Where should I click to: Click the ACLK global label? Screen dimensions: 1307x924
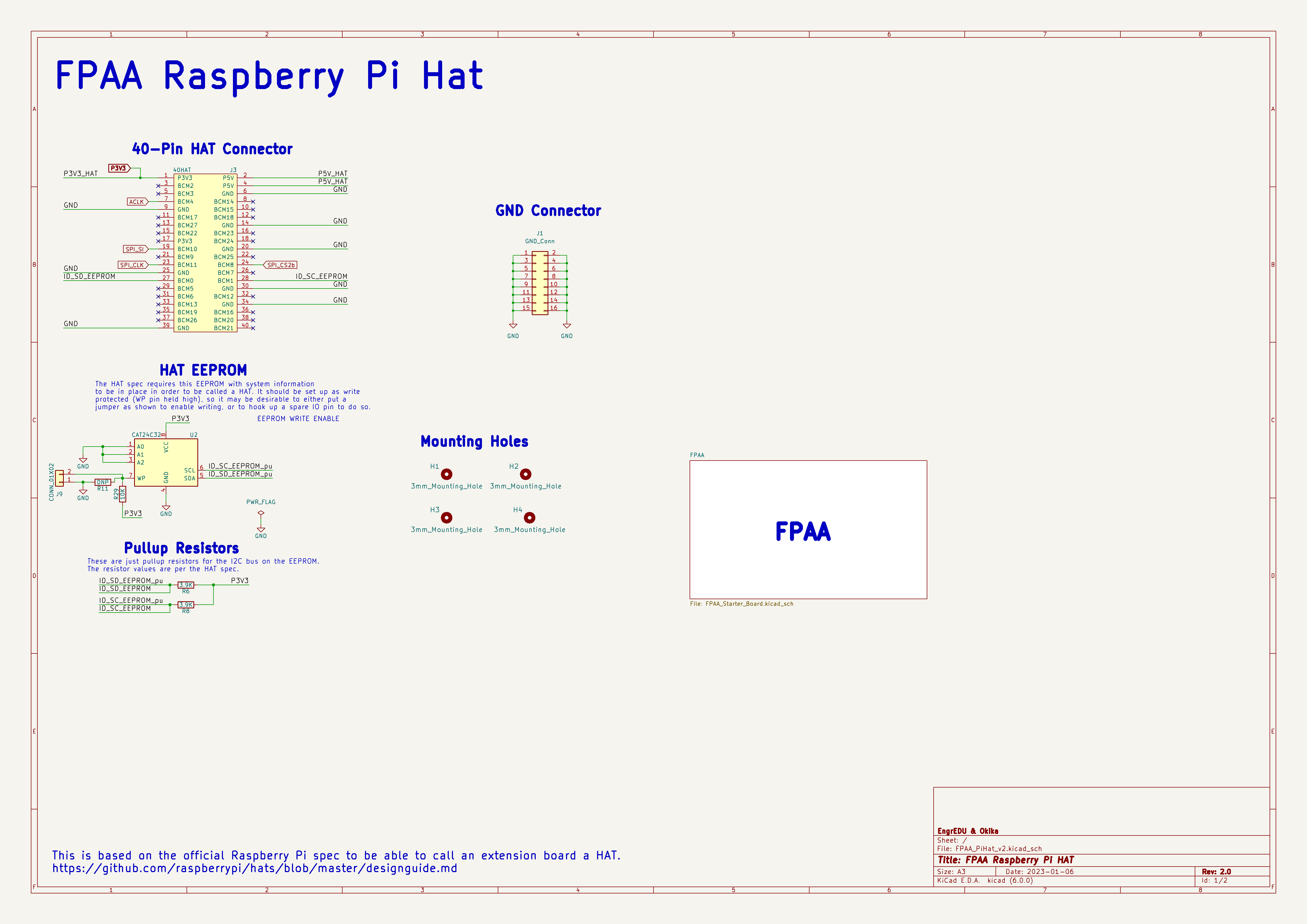[x=137, y=202]
